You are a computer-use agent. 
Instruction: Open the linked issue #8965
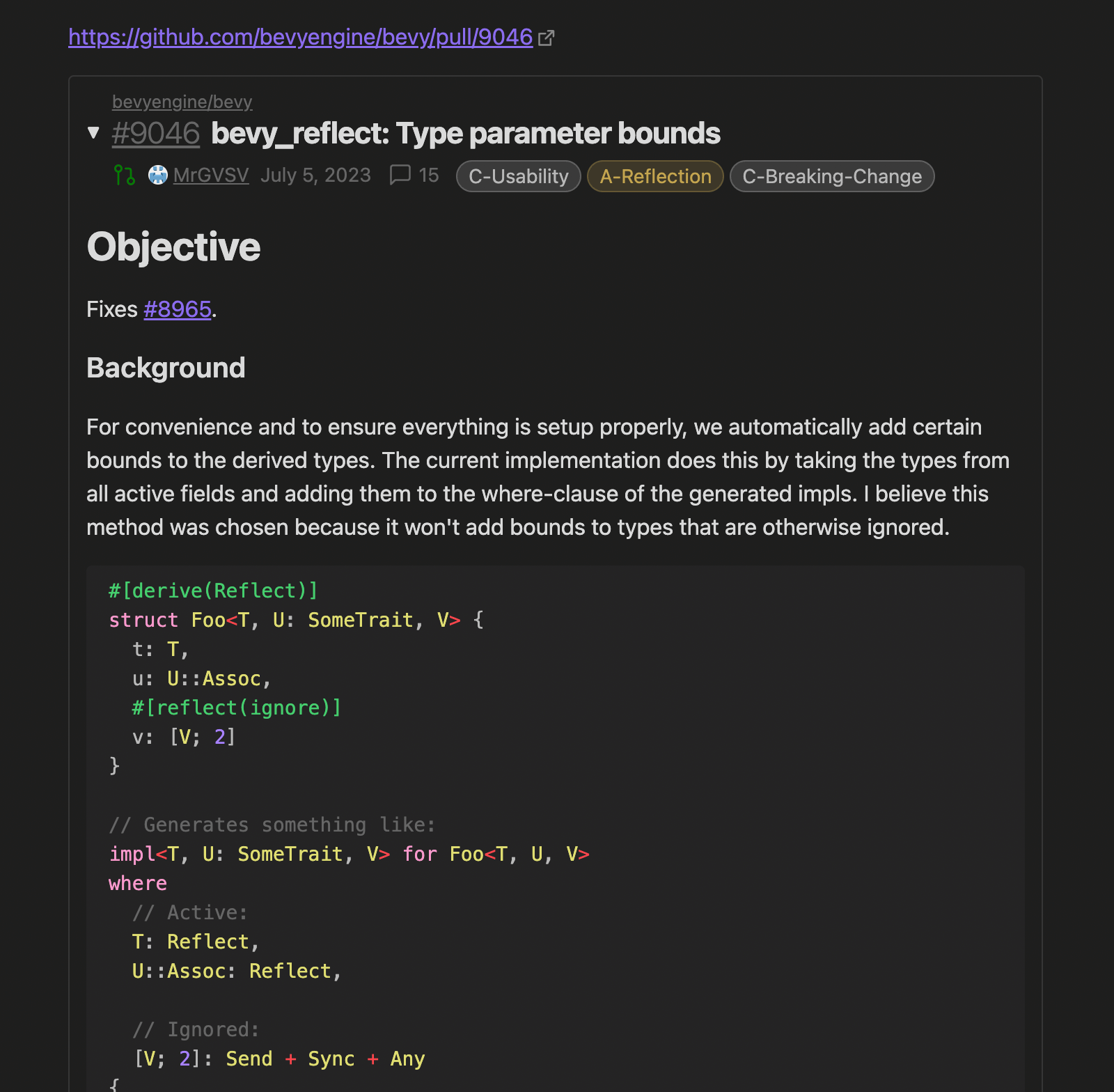click(x=178, y=309)
